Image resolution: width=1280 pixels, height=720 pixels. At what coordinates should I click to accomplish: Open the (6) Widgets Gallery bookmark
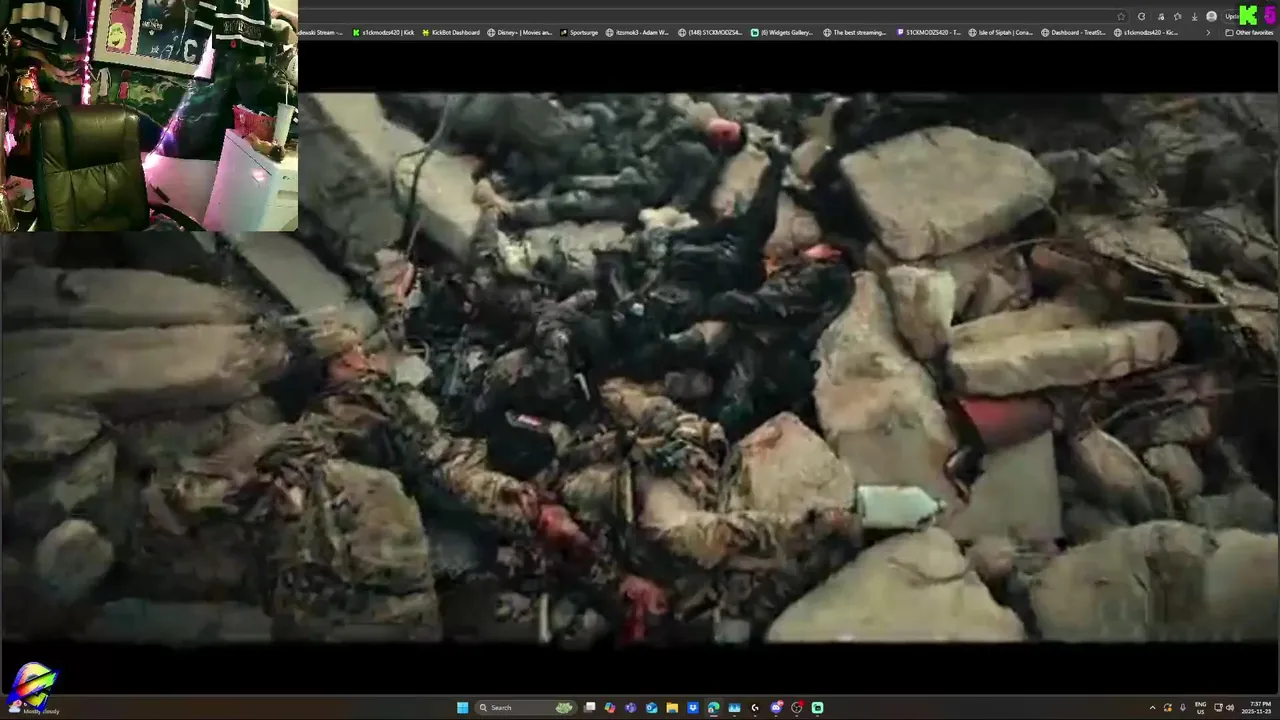pyautogui.click(x=782, y=32)
